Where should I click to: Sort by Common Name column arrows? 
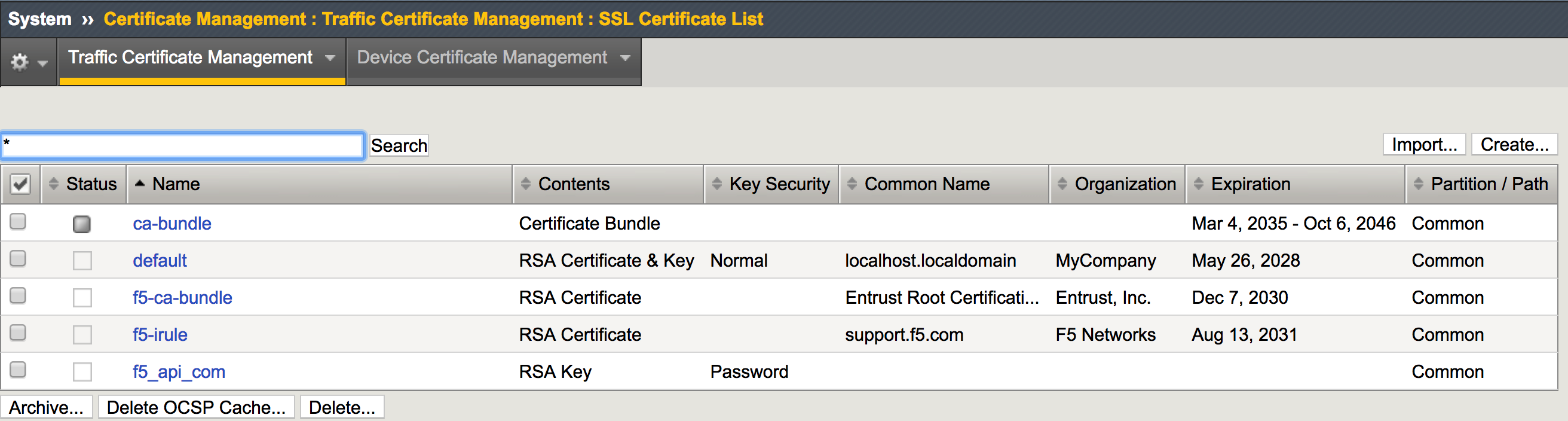click(852, 184)
